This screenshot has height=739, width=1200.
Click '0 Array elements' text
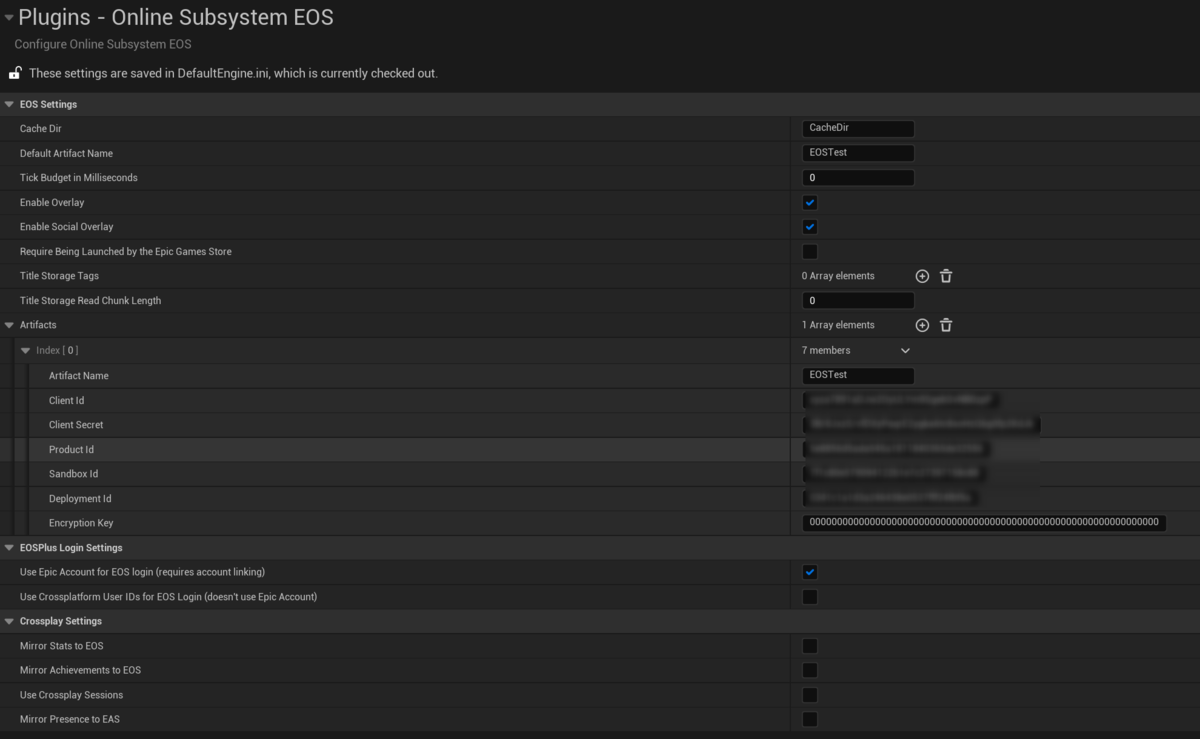click(x=838, y=276)
